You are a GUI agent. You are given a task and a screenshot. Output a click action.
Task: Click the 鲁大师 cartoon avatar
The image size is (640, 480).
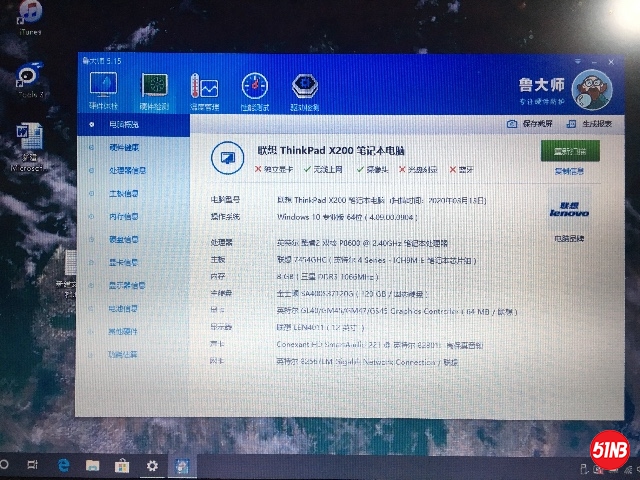(x=591, y=89)
